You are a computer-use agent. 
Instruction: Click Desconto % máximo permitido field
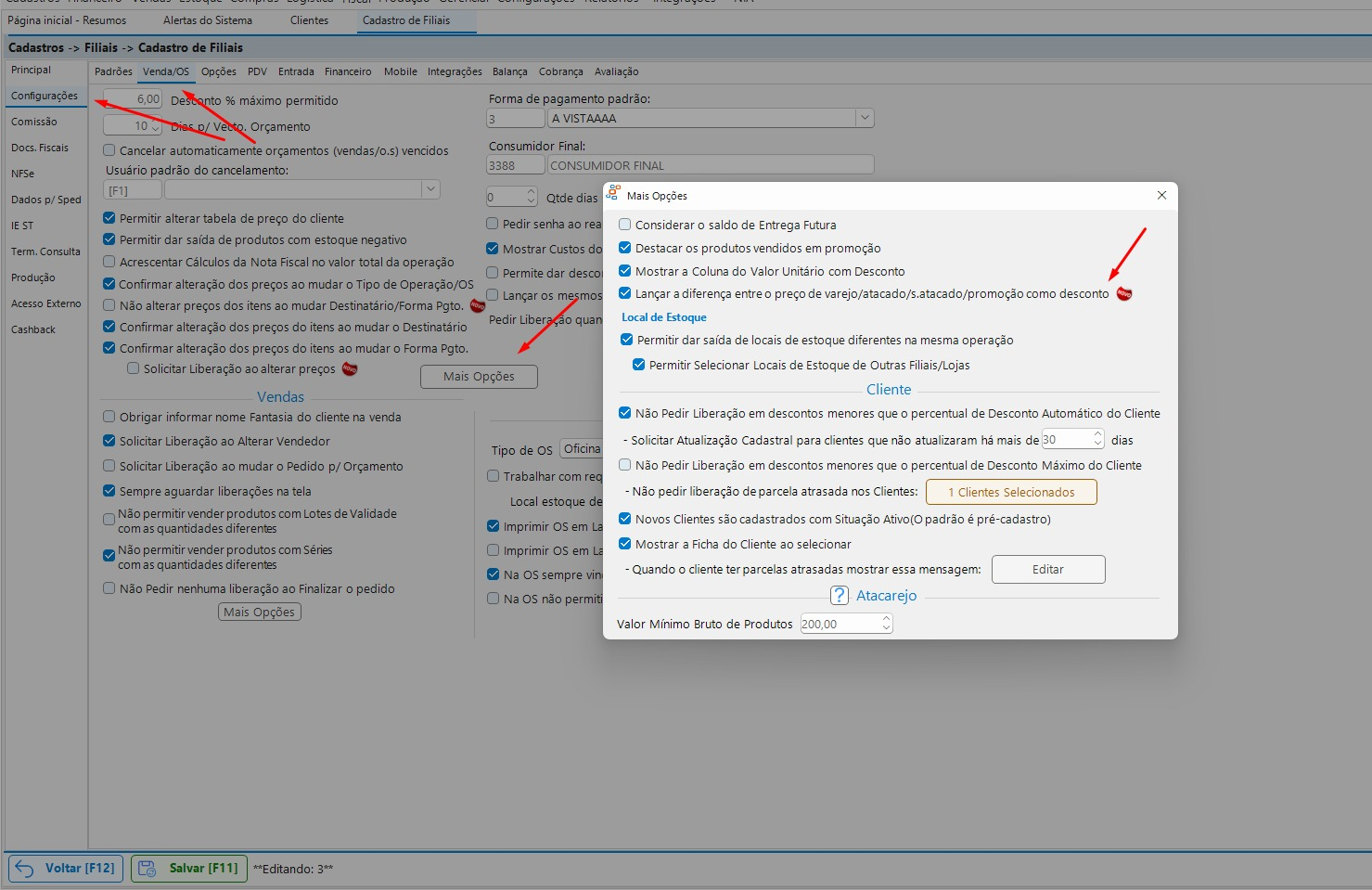click(132, 99)
